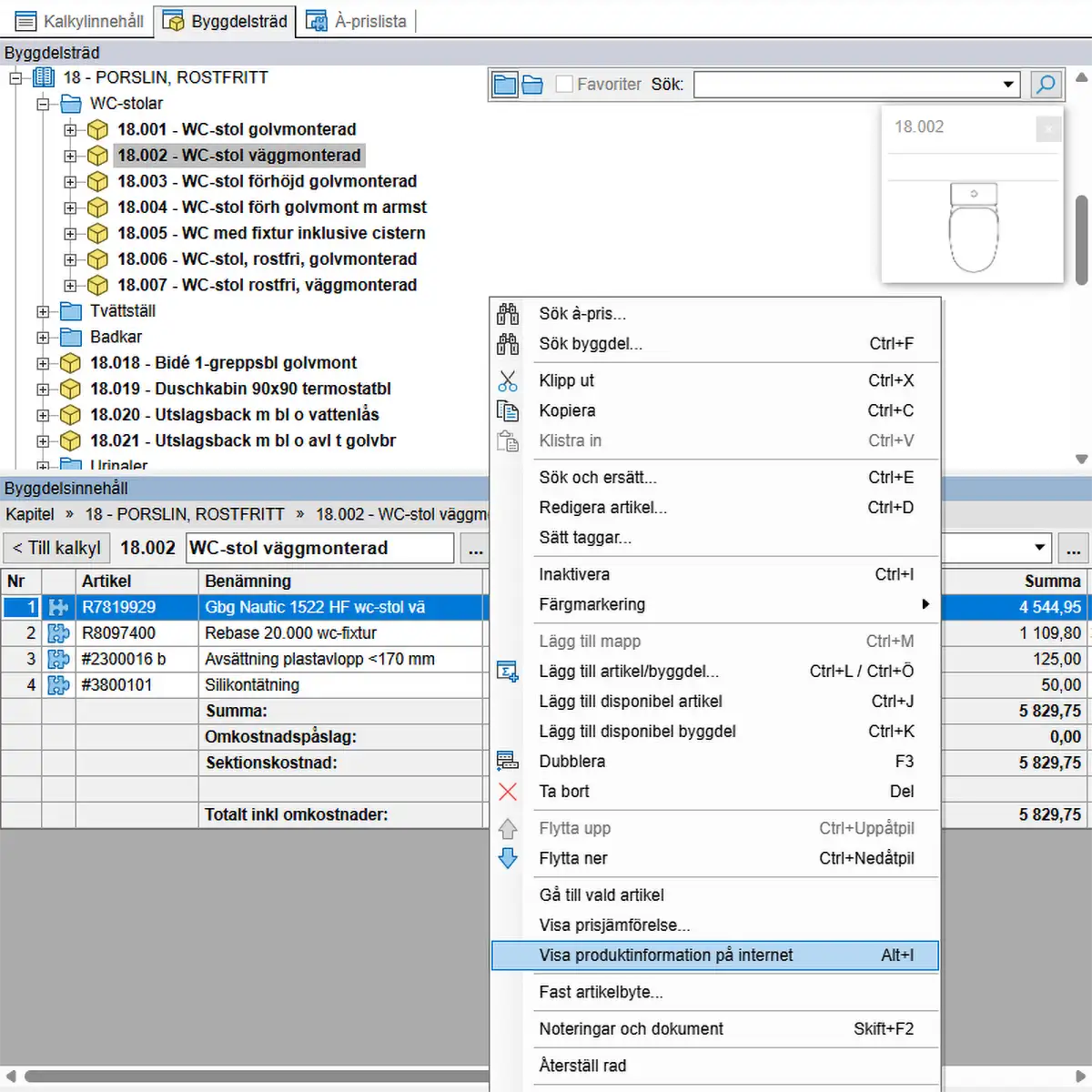Expand the Tvättställ folder node
The height and width of the screenshot is (1092, 1092).
click(x=43, y=311)
